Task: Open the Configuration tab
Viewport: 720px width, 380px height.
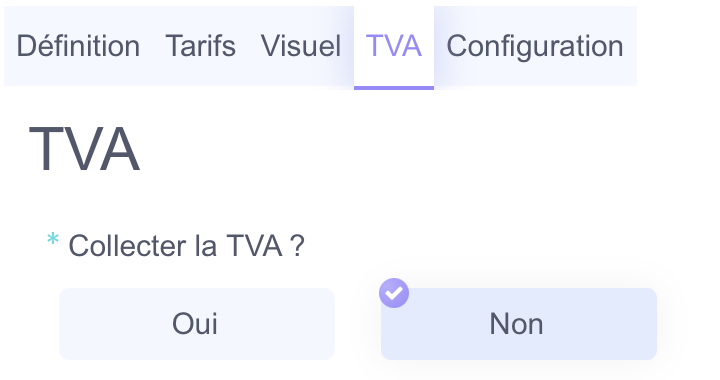Action: pos(535,46)
